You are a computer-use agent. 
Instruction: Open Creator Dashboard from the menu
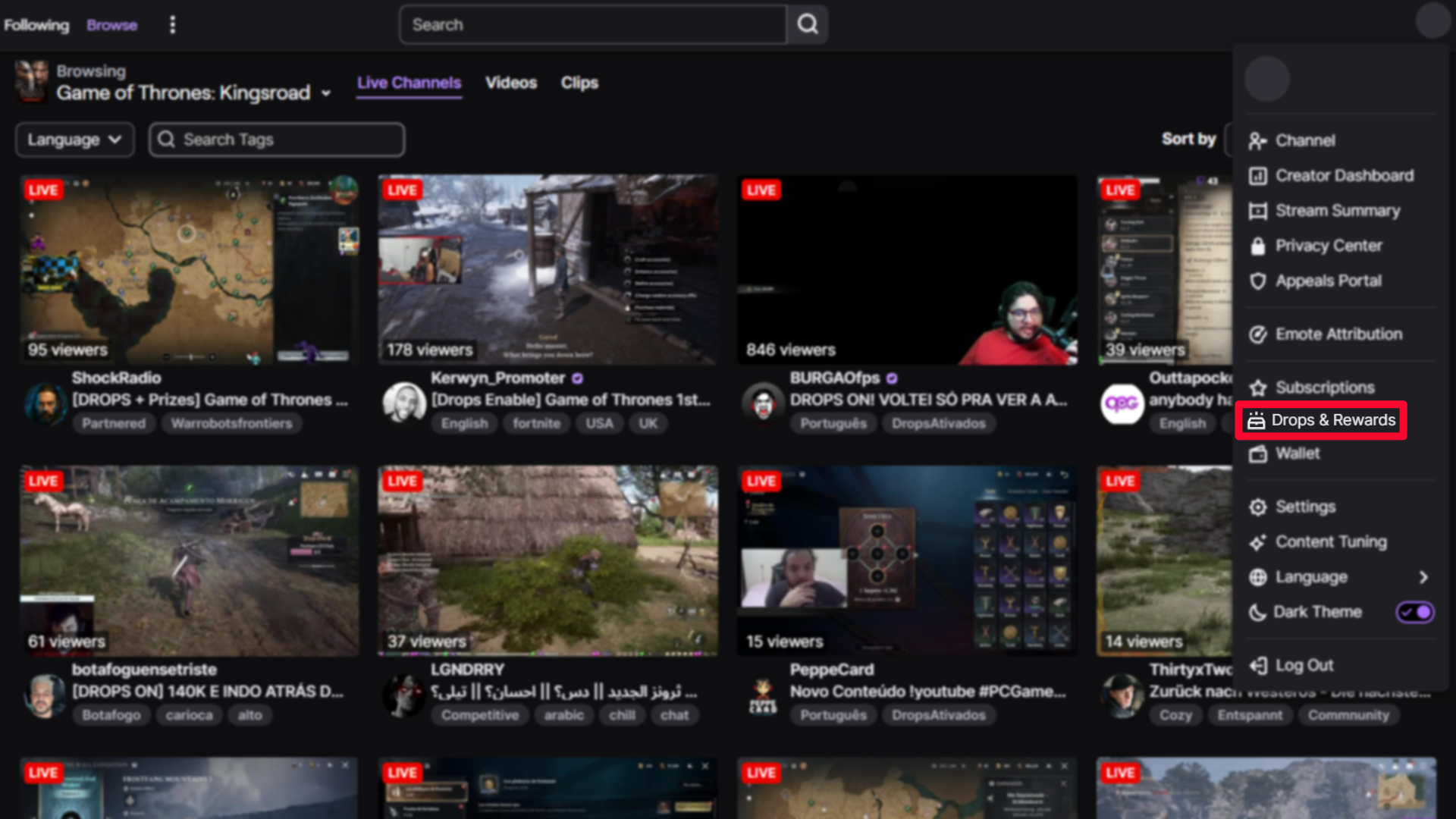(x=1344, y=176)
